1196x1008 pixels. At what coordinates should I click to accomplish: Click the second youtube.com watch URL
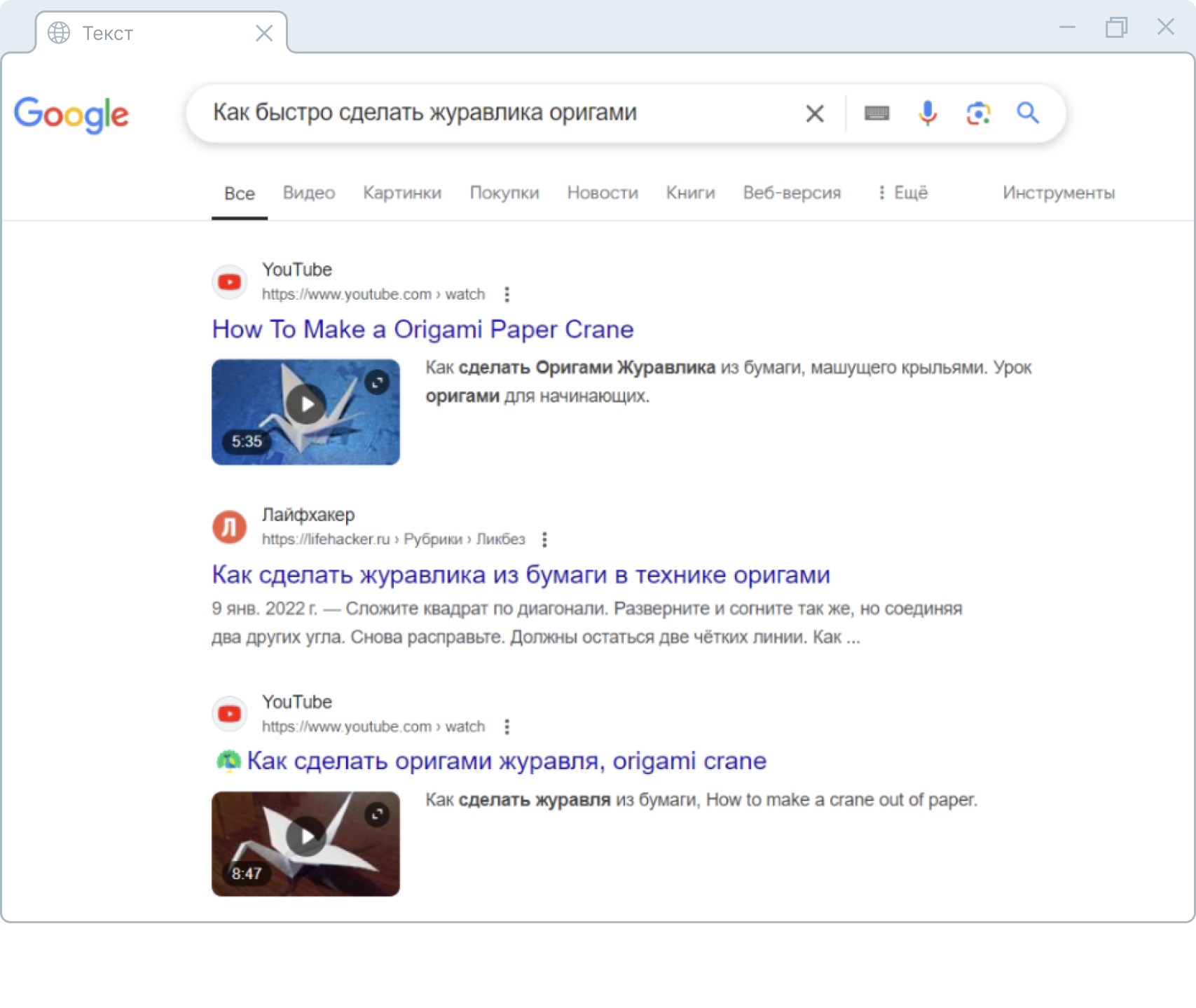point(373,726)
